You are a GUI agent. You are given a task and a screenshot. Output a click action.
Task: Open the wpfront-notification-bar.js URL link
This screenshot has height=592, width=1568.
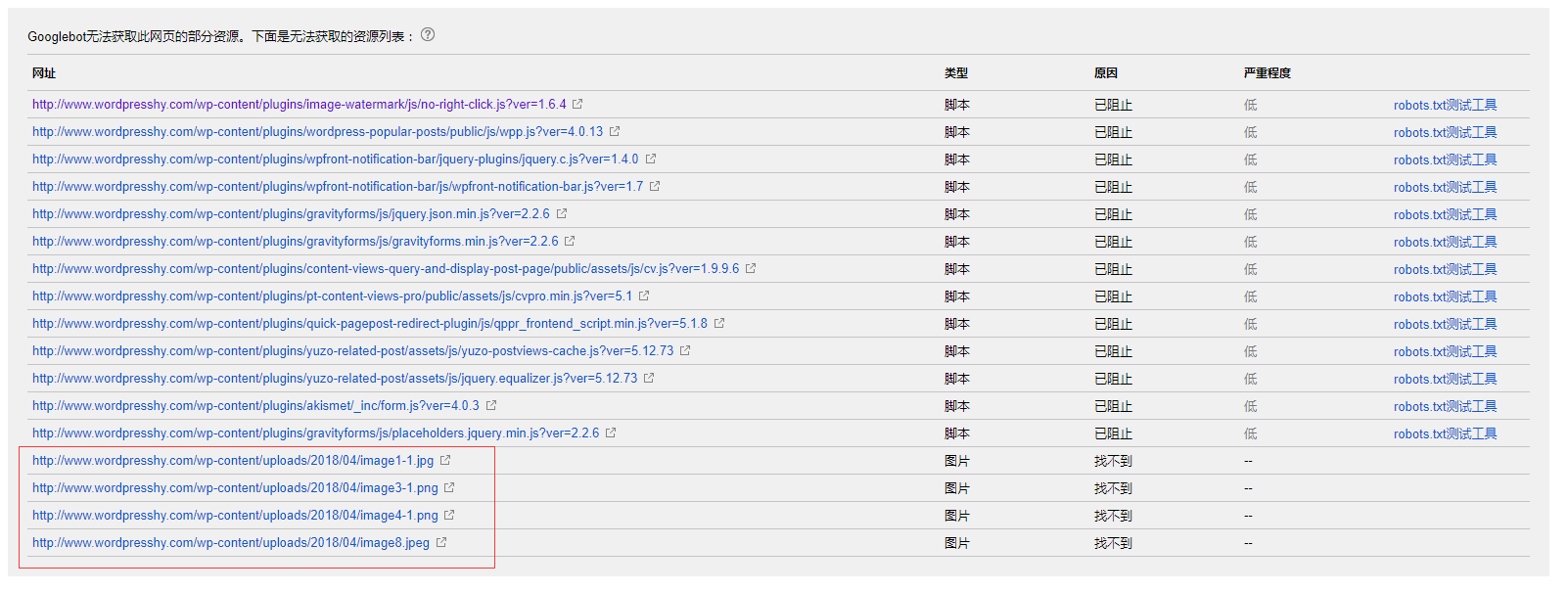[337, 187]
